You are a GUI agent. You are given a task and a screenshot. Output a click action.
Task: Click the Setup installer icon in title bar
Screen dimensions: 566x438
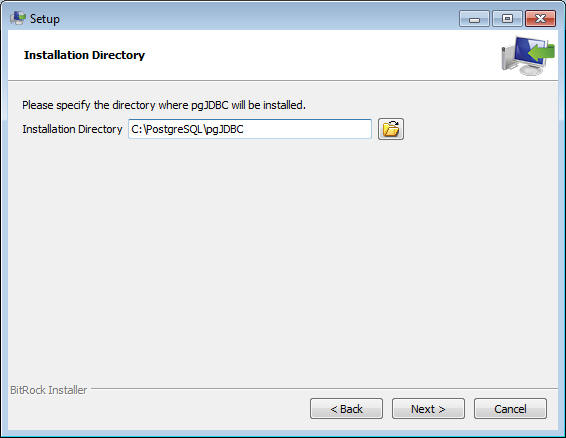(18, 18)
